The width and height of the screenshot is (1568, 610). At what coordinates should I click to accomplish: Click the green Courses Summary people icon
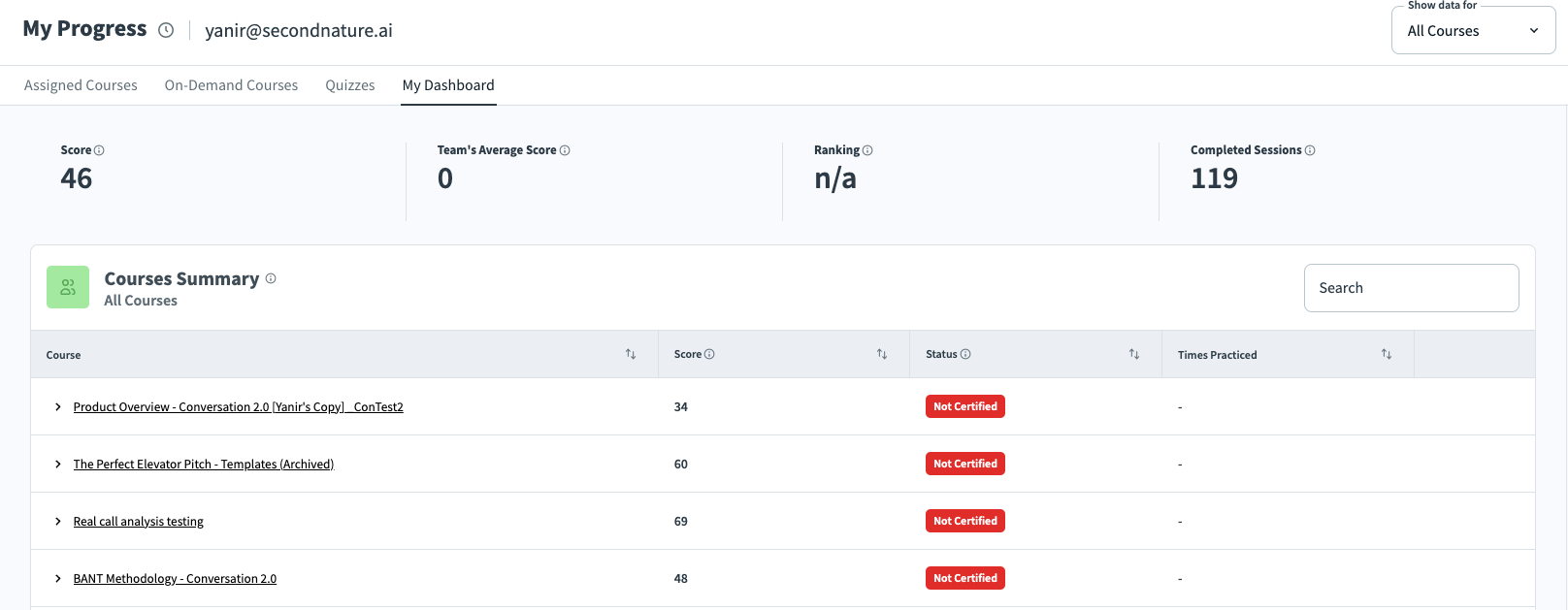(x=68, y=287)
